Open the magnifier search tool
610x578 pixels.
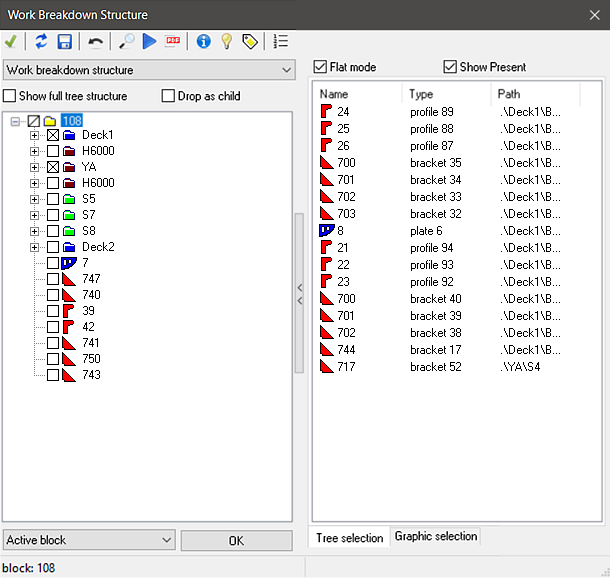click(126, 41)
